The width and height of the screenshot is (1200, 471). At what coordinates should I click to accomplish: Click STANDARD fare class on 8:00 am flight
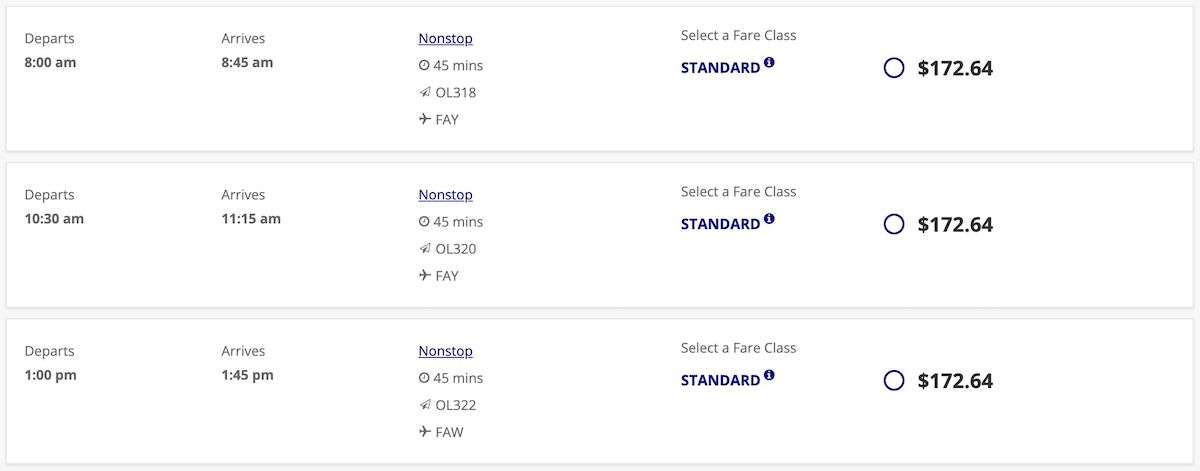click(x=720, y=68)
